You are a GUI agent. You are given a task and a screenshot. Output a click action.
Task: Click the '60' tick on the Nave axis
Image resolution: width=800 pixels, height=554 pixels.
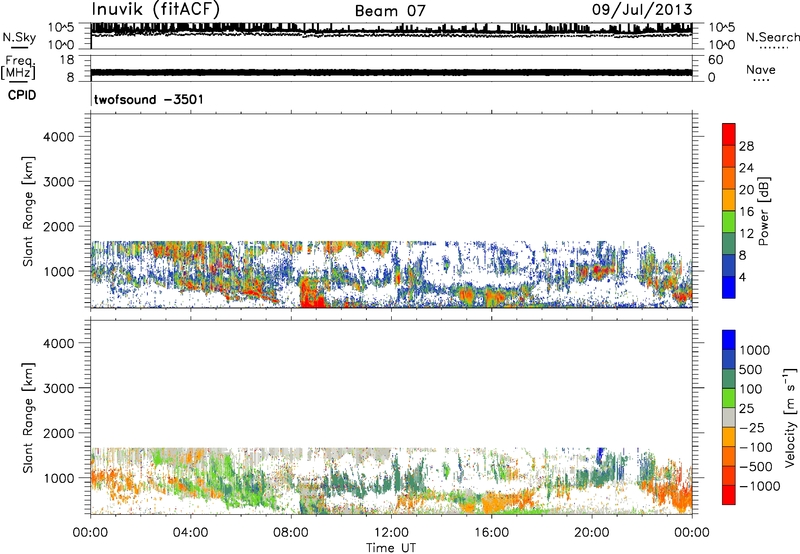pyautogui.click(x=715, y=60)
